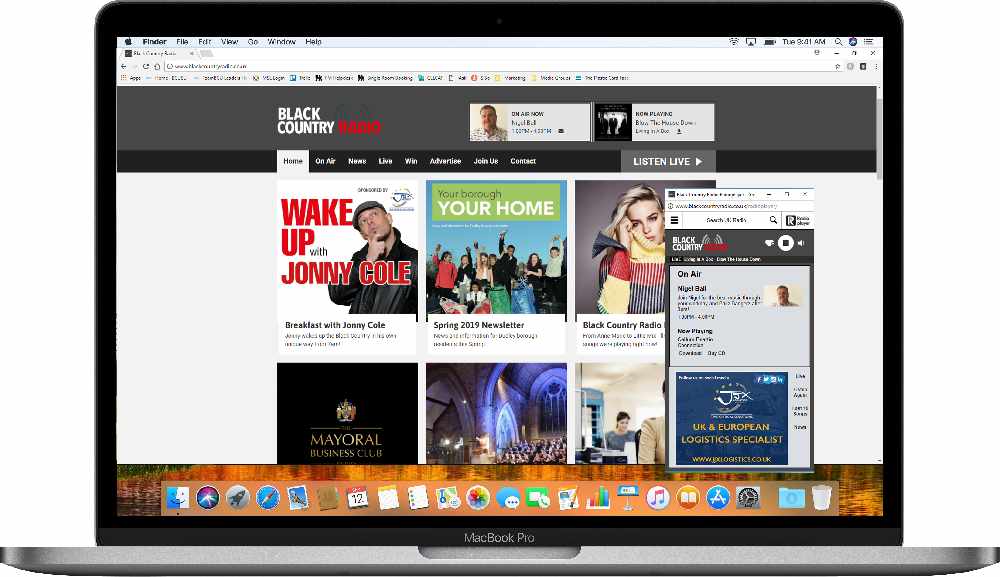Open the Photos app in dock
The width and height of the screenshot is (1000, 577).
pos(478,498)
